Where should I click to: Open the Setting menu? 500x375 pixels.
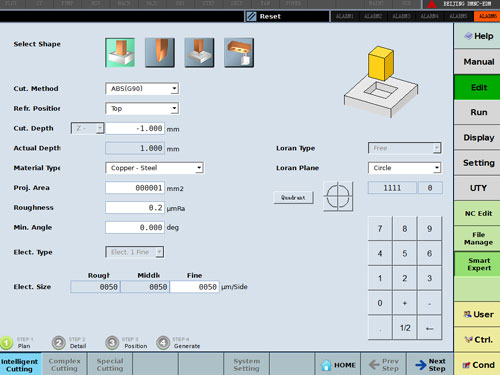coord(477,163)
